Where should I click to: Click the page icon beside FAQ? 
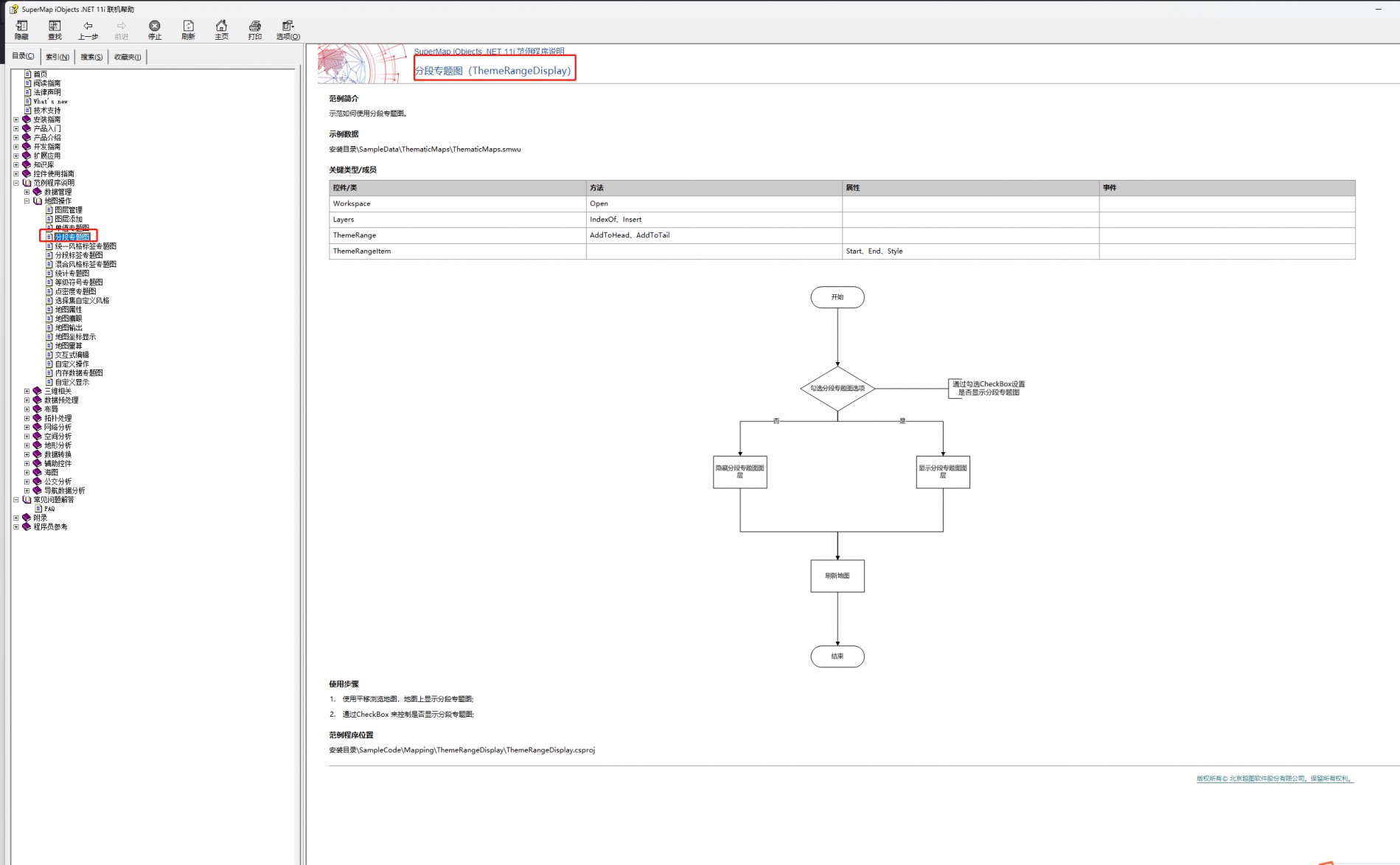pyautogui.click(x=38, y=509)
